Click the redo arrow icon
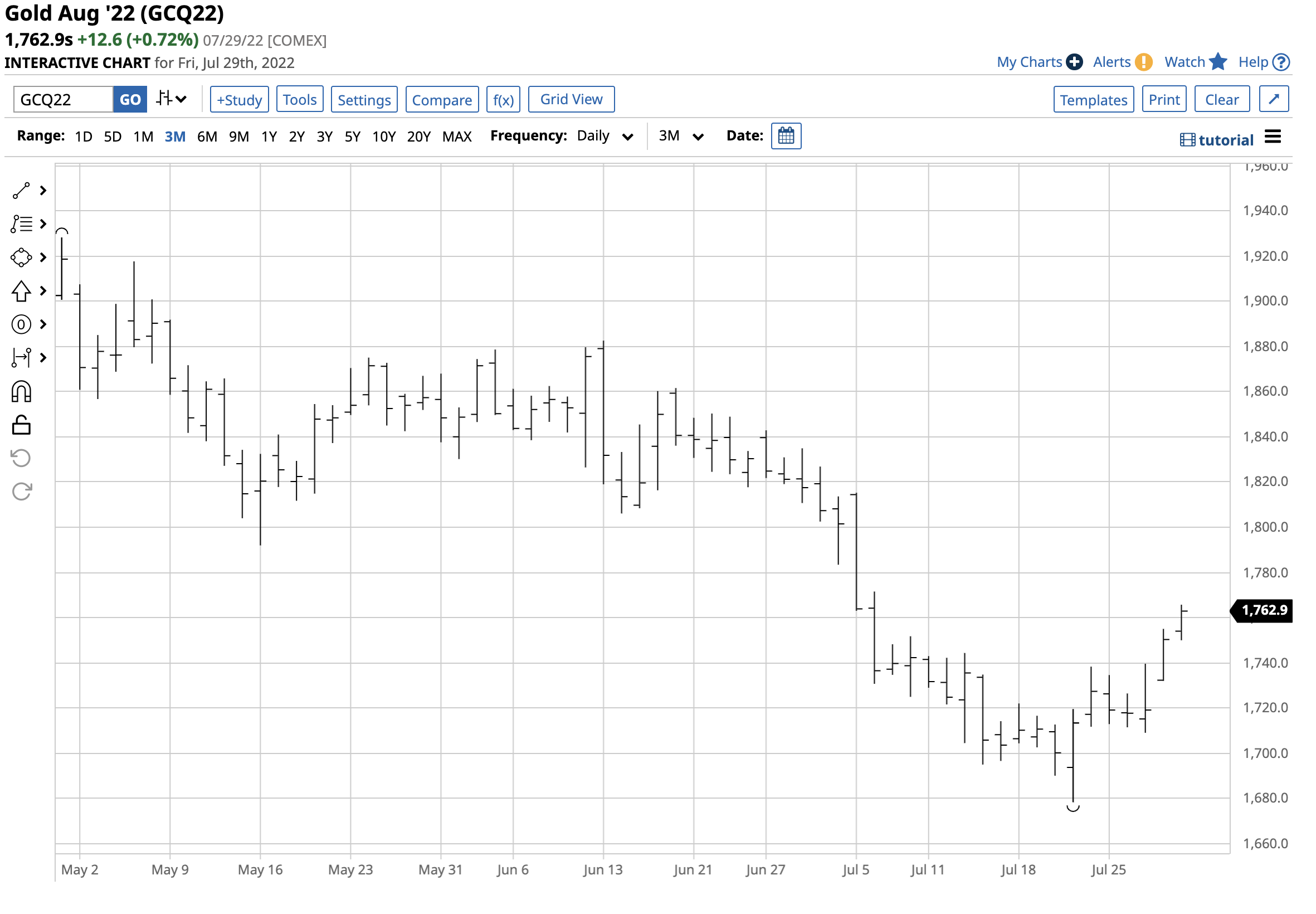The width and height of the screenshot is (1316, 914). 21,492
